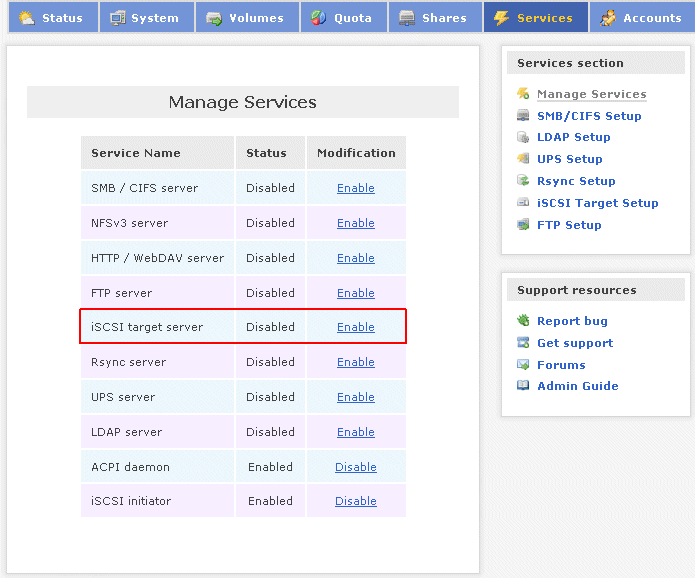Open the Status tab
Screen dimensions: 695x578
(52, 18)
